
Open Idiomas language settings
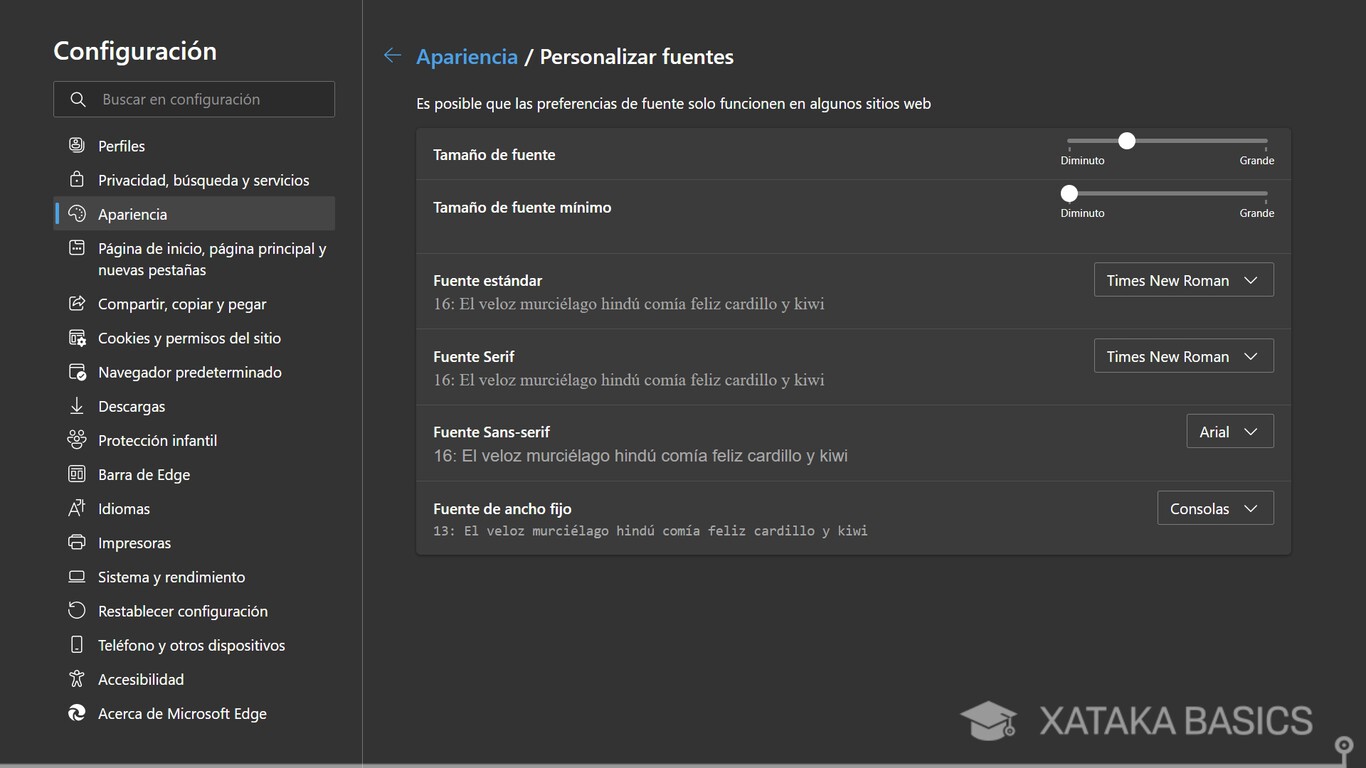(123, 508)
